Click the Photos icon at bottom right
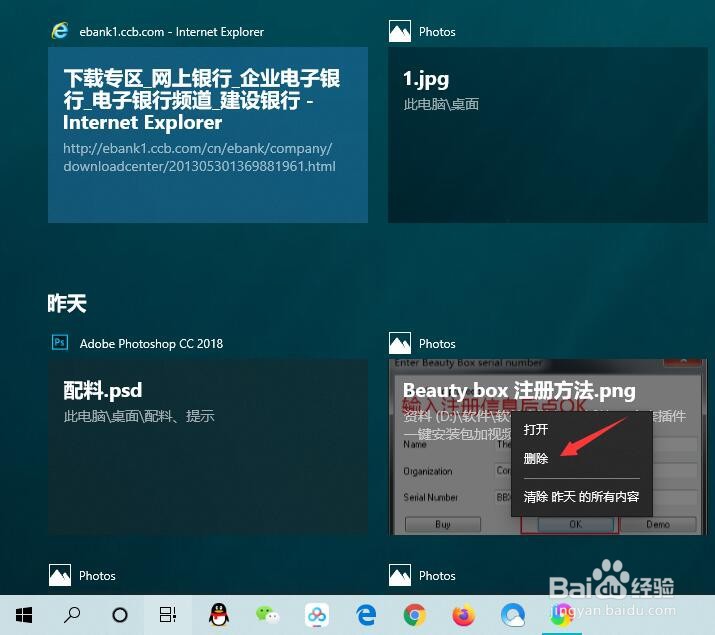The image size is (715, 635). click(x=400, y=575)
